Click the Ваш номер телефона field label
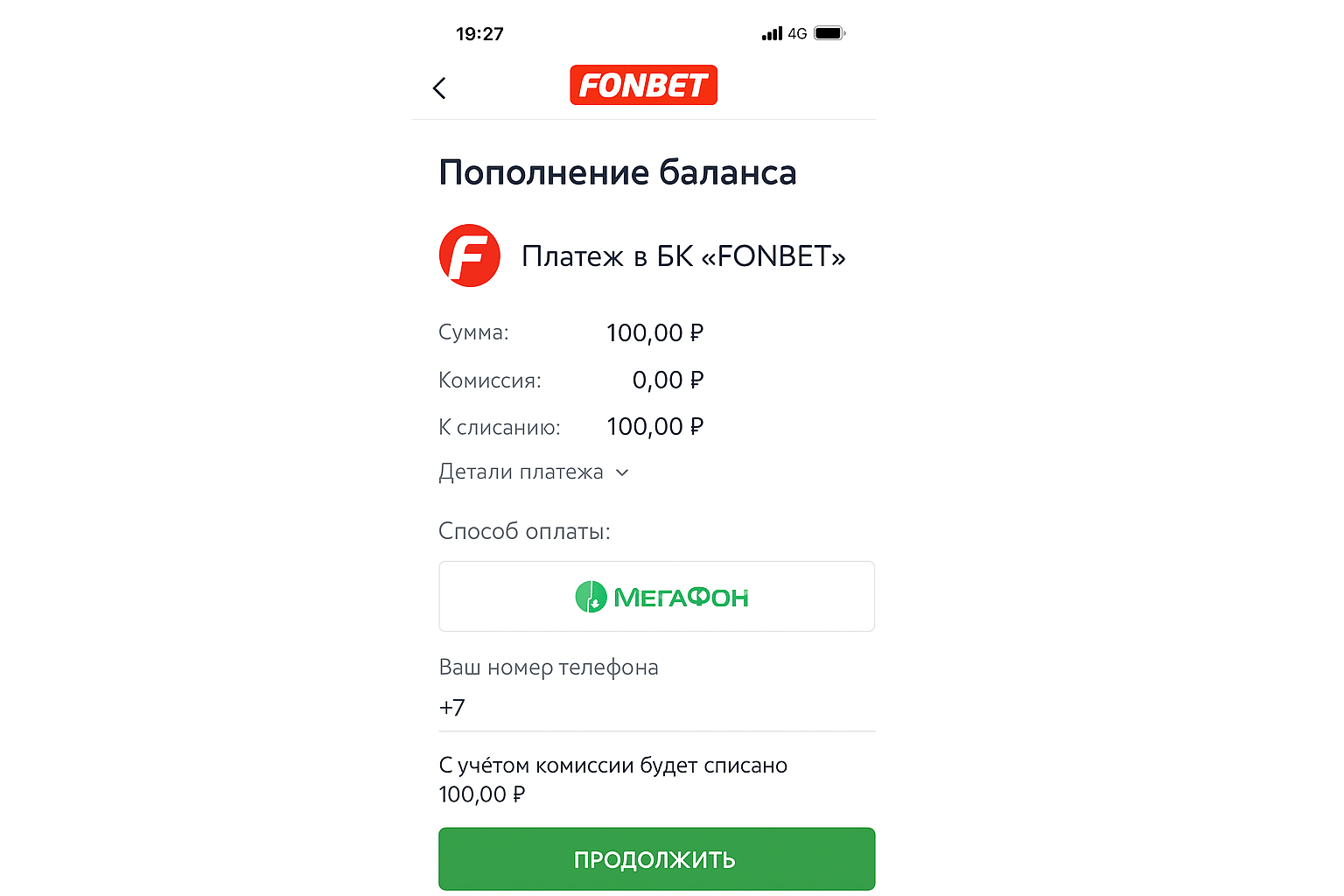The width and height of the screenshot is (1344, 896). (x=549, y=668)
